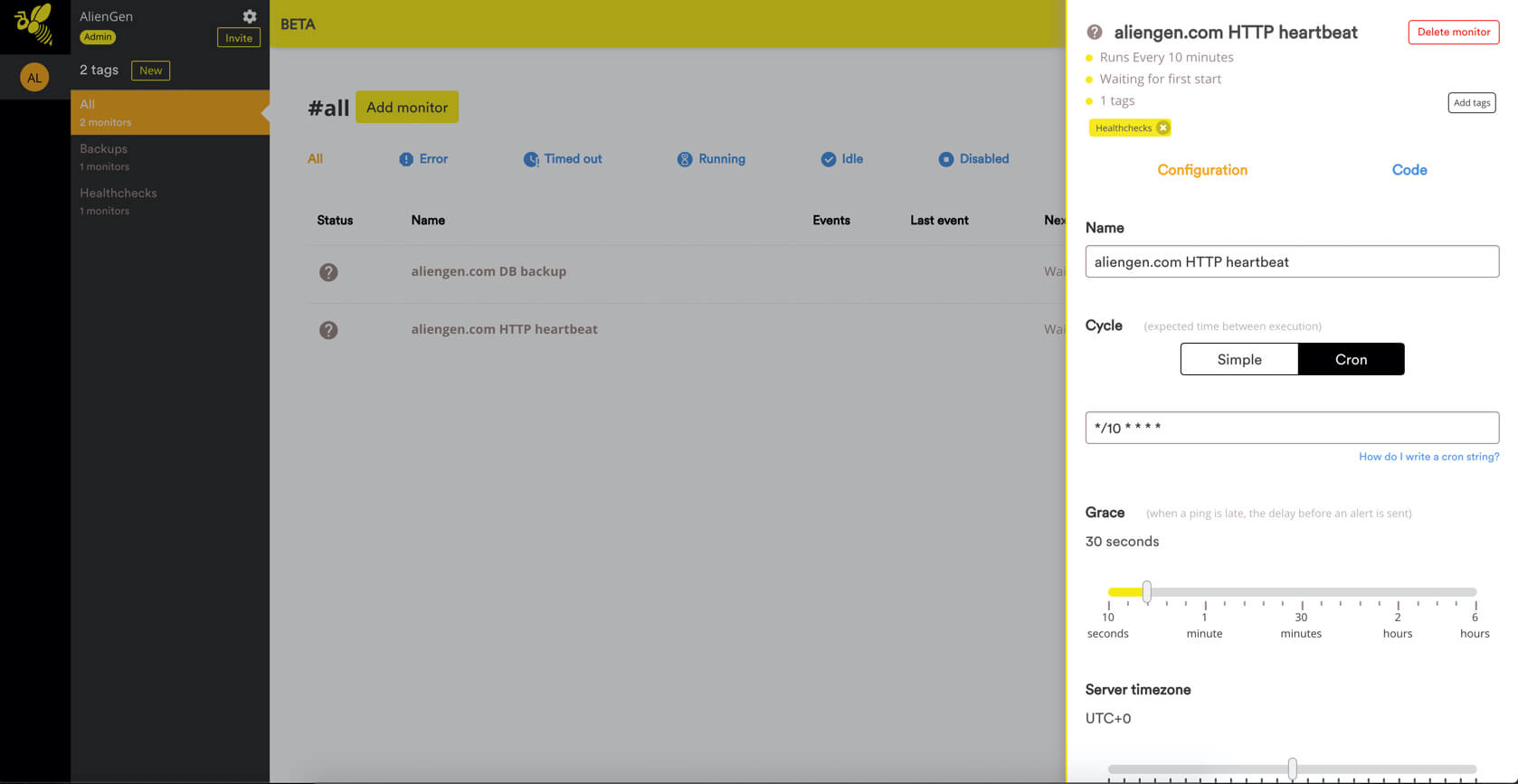Click the AL user avatar
The height and width of the screenshot is (784, 1518).
[34, 78]
